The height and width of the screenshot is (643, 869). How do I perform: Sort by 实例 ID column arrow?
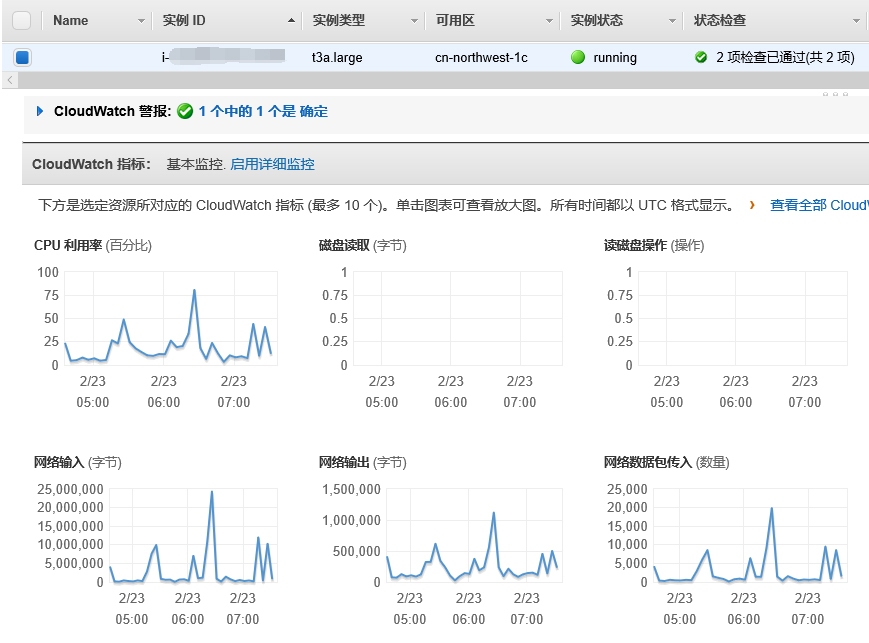click(291, 21)
